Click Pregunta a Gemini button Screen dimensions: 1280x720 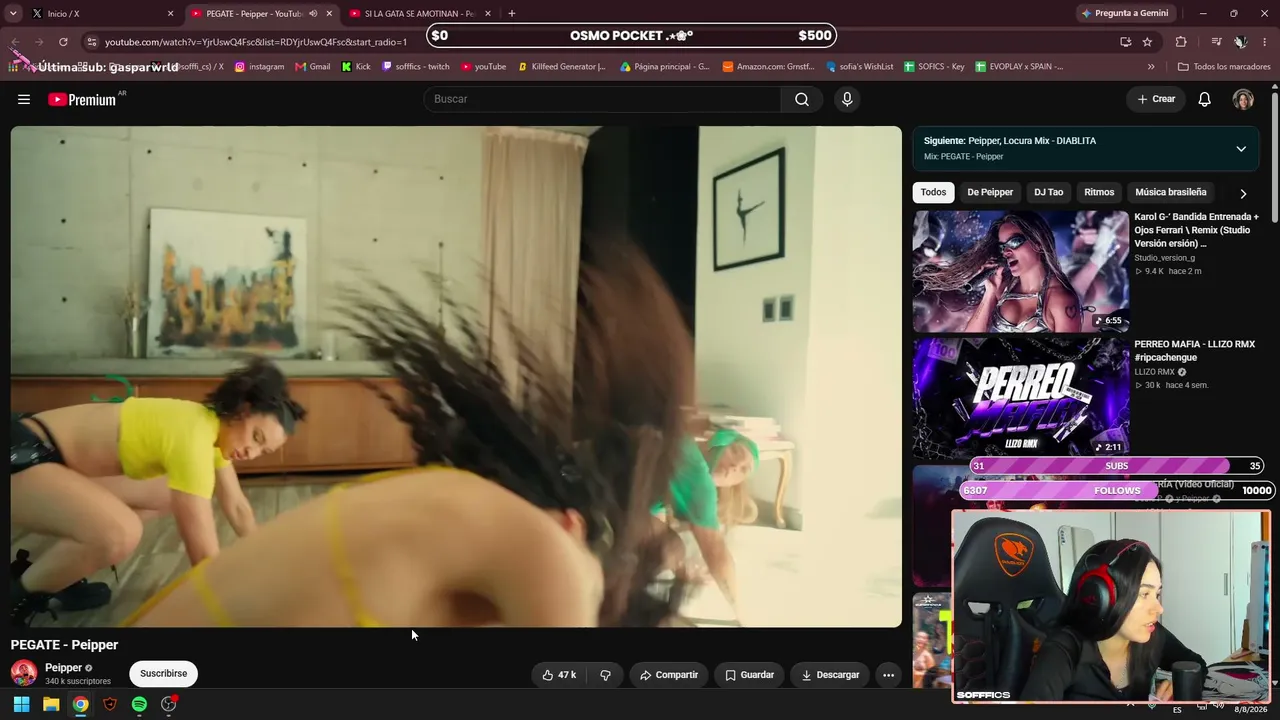click(1124, 14)
